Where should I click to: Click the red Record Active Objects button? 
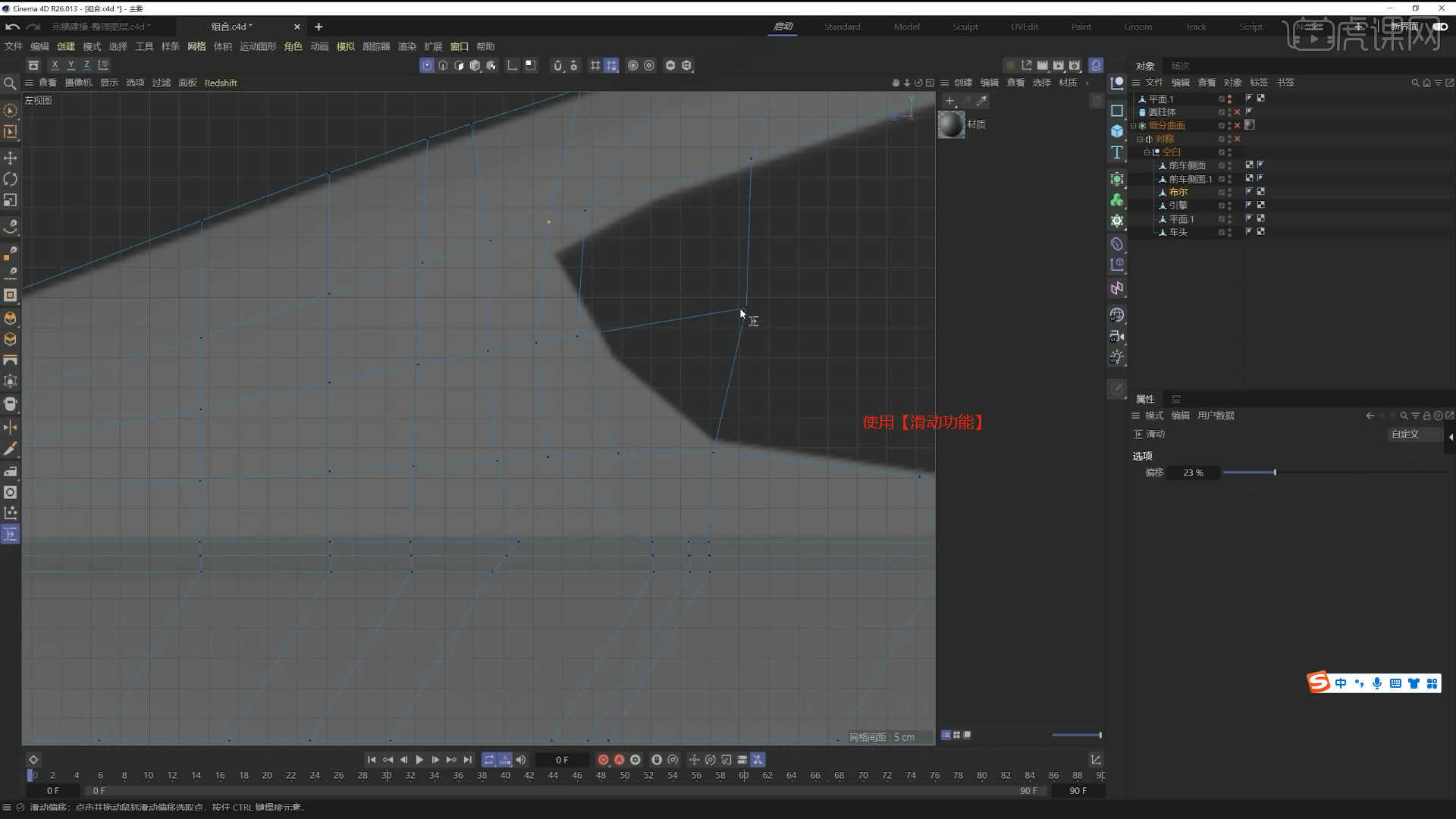[x=603, y=760]
